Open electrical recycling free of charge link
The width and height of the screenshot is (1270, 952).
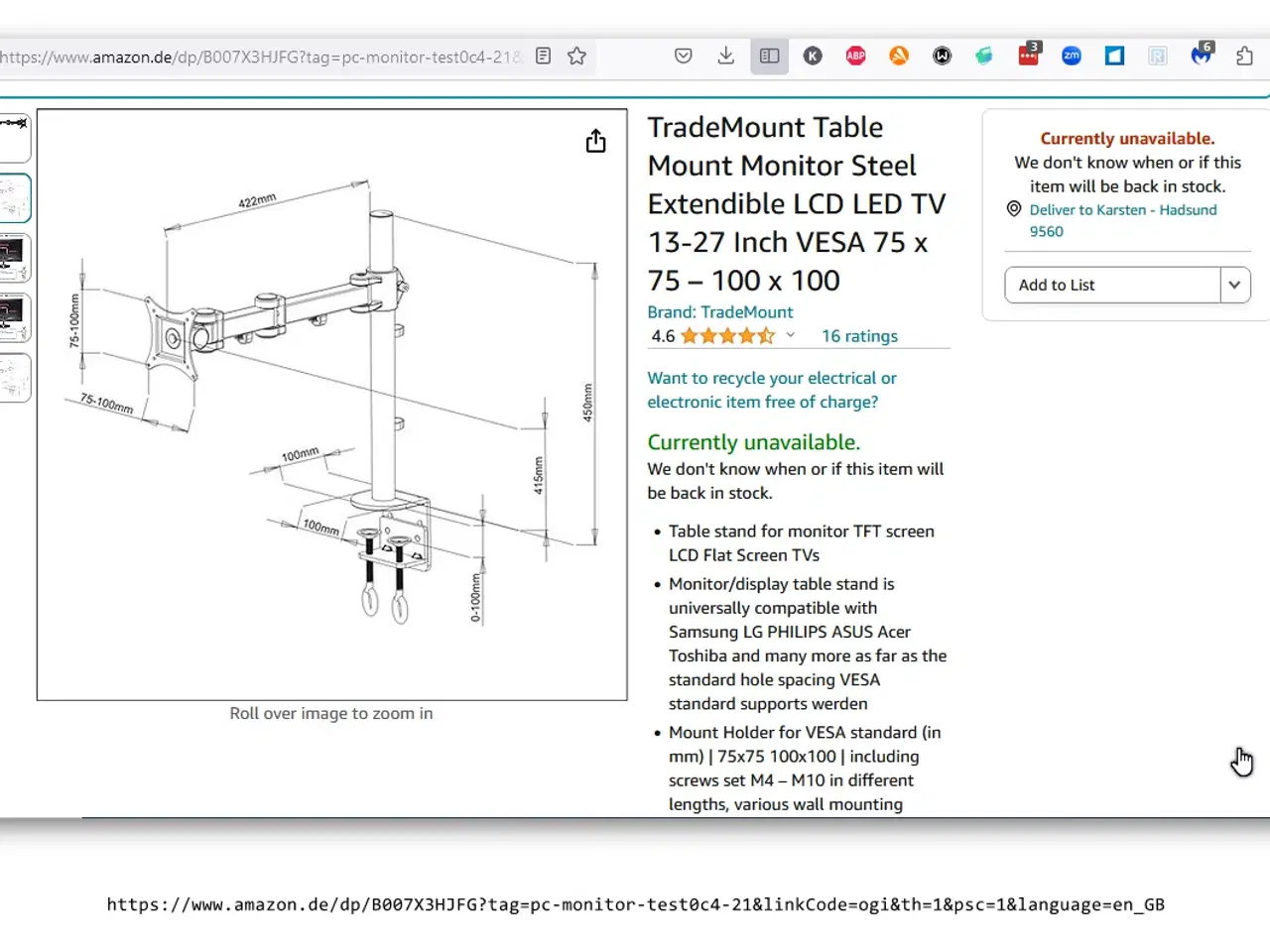(x=772, y=390)
